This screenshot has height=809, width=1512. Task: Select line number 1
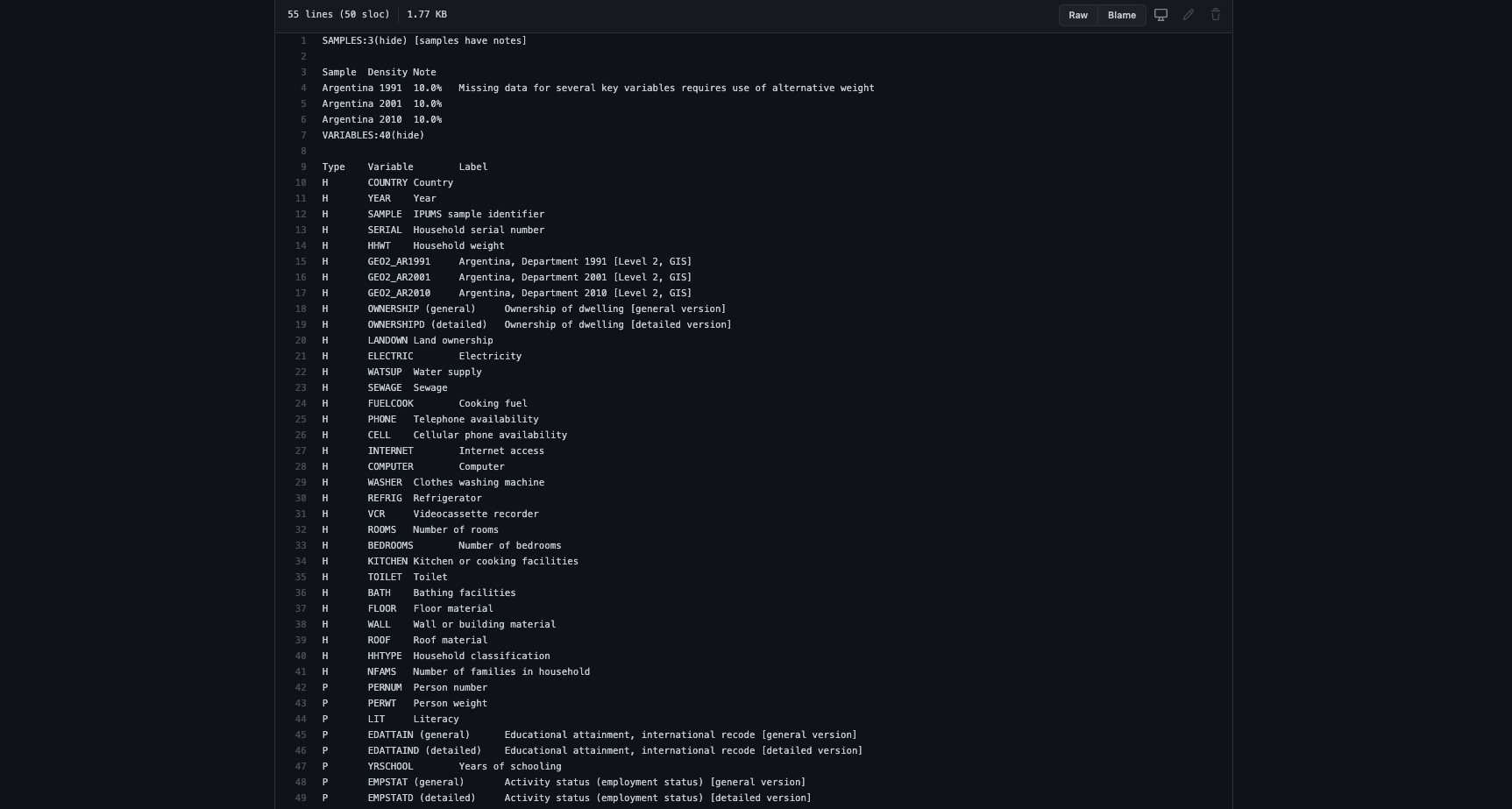point(303,41)
